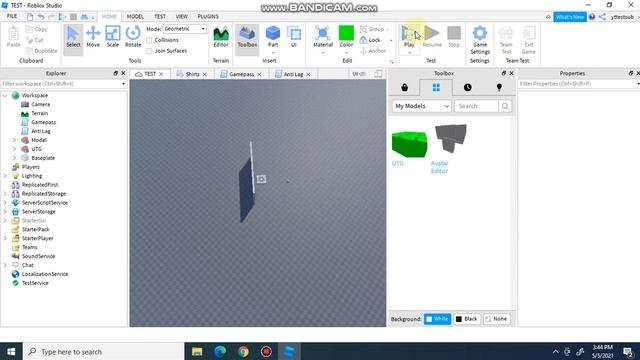Image resolution: width=640 pixels, height=360 pixels.
Task: Toggle Anchor on selection
Action: (373, 51)
